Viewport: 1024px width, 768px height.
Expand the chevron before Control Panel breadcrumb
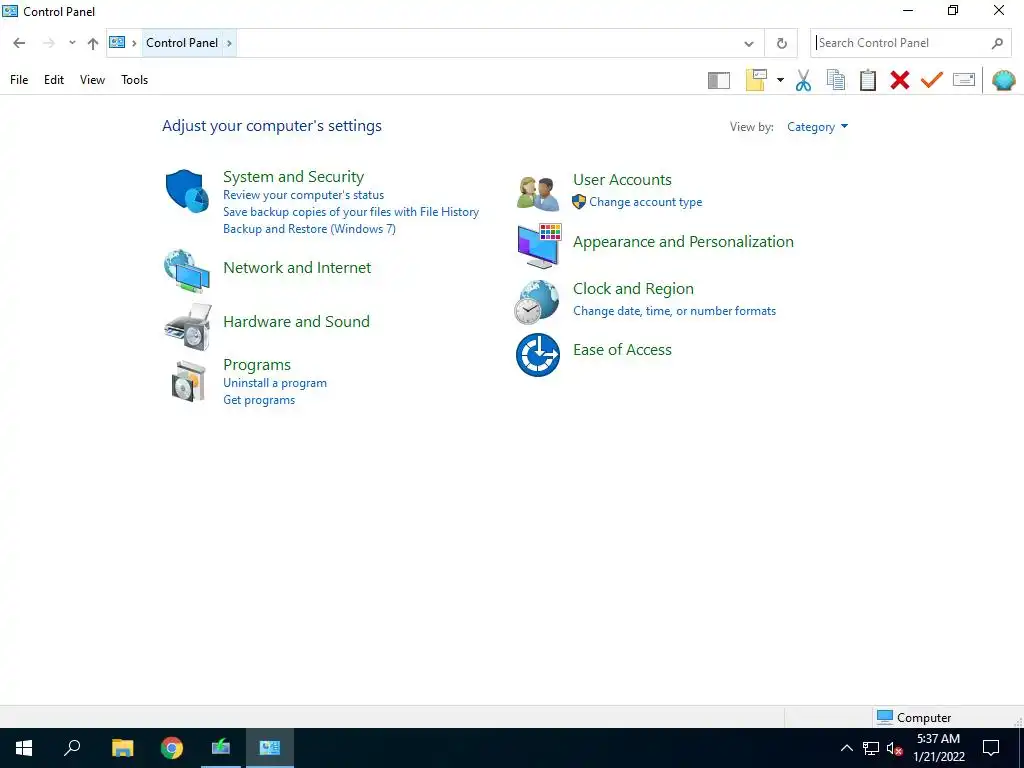pyautogui.click(x=134, y=43)
